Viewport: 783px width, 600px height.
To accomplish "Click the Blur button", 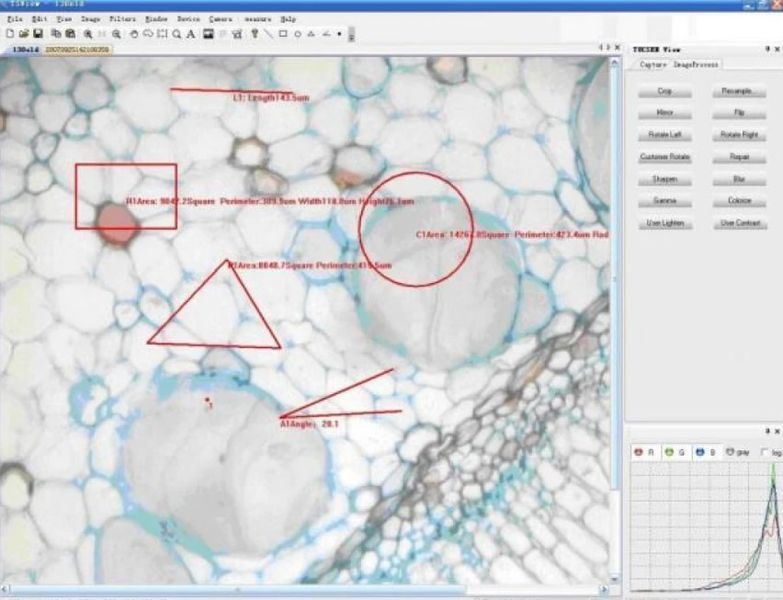I will click(x=739, y=179).
